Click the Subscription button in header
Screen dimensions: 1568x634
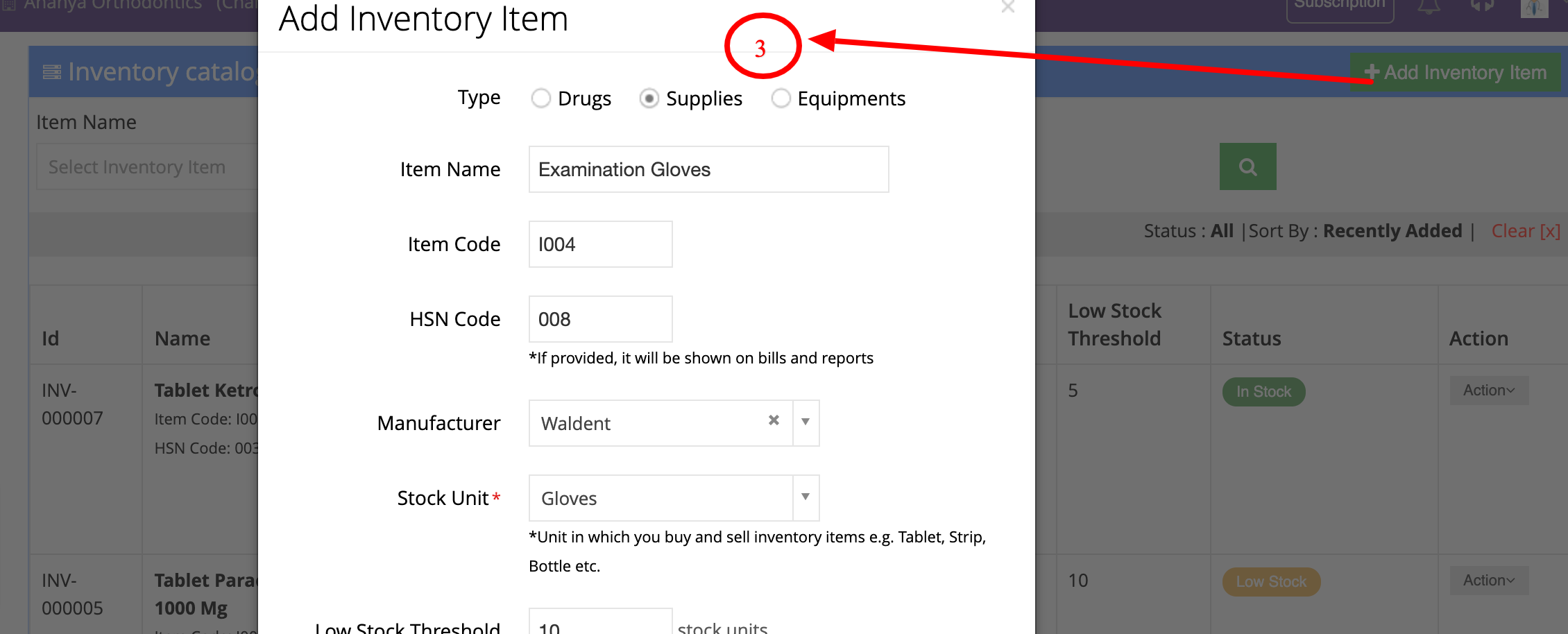coord(1340,8)
